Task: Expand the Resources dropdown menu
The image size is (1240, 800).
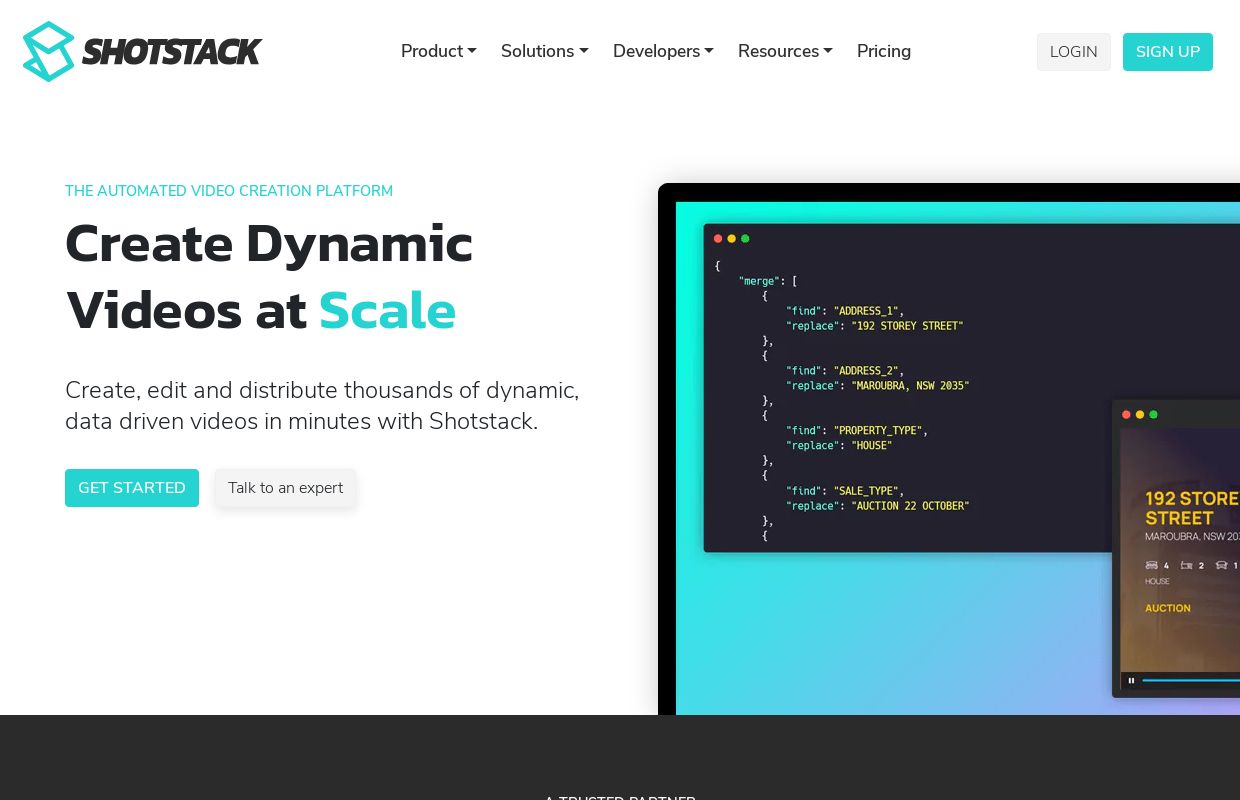Action: coord(785,51)
